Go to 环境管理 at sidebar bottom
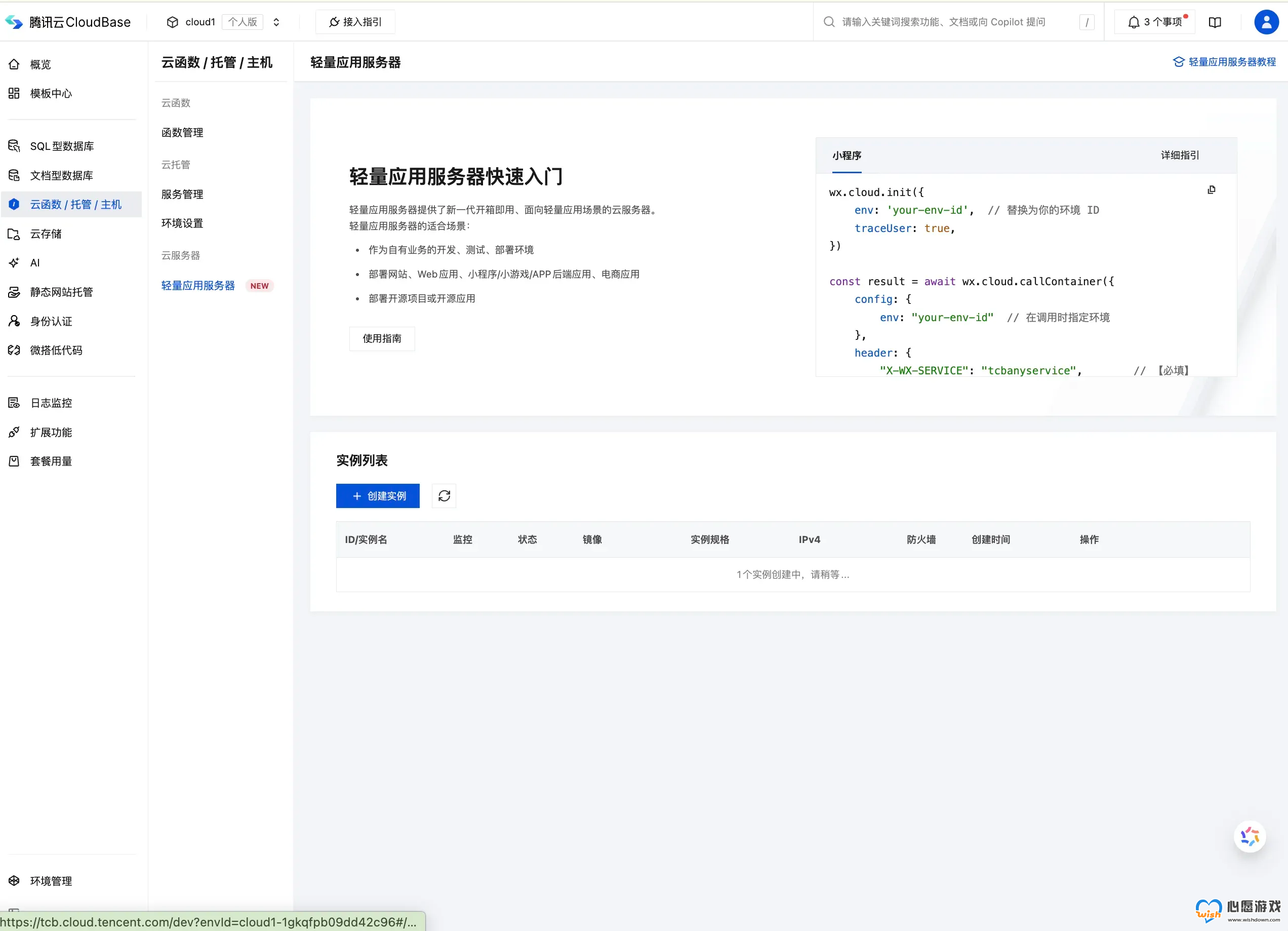 [51, 880]
